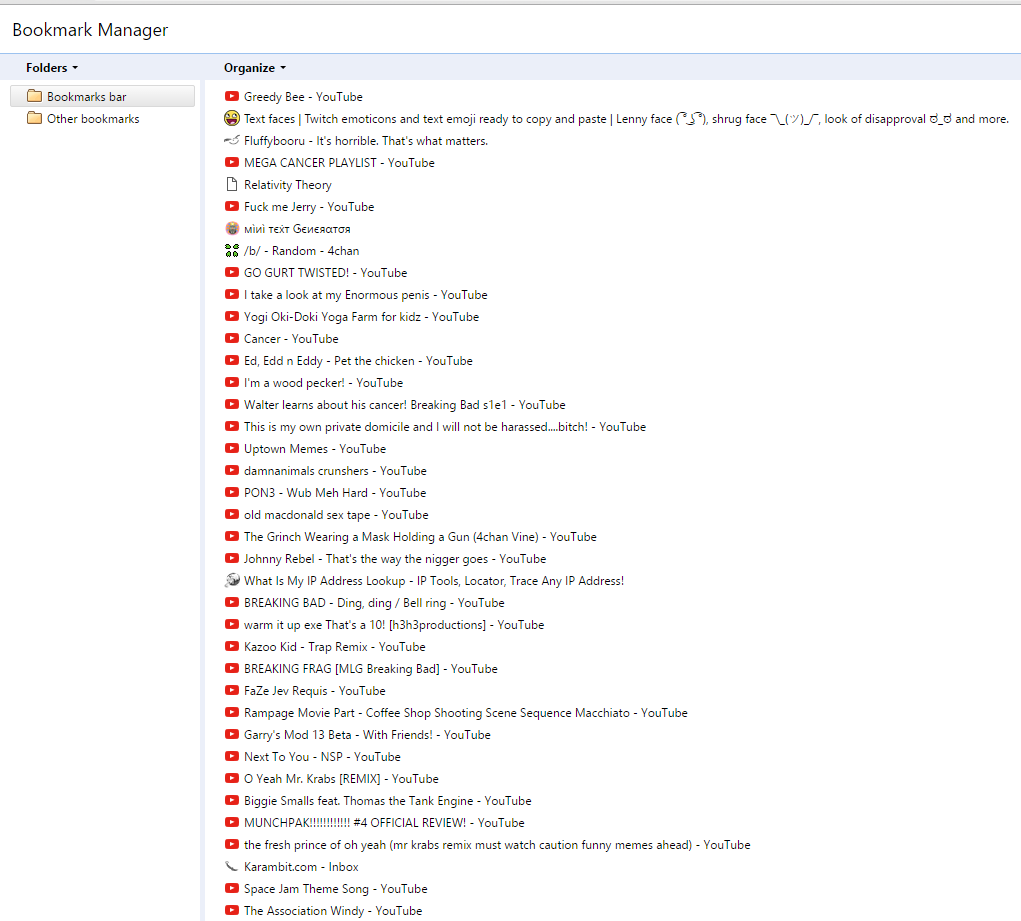Select Ed, Edd n Eddy Pet the chicken
The height and width of the screenshot is (921, 1021).
(x=358, y=361)
